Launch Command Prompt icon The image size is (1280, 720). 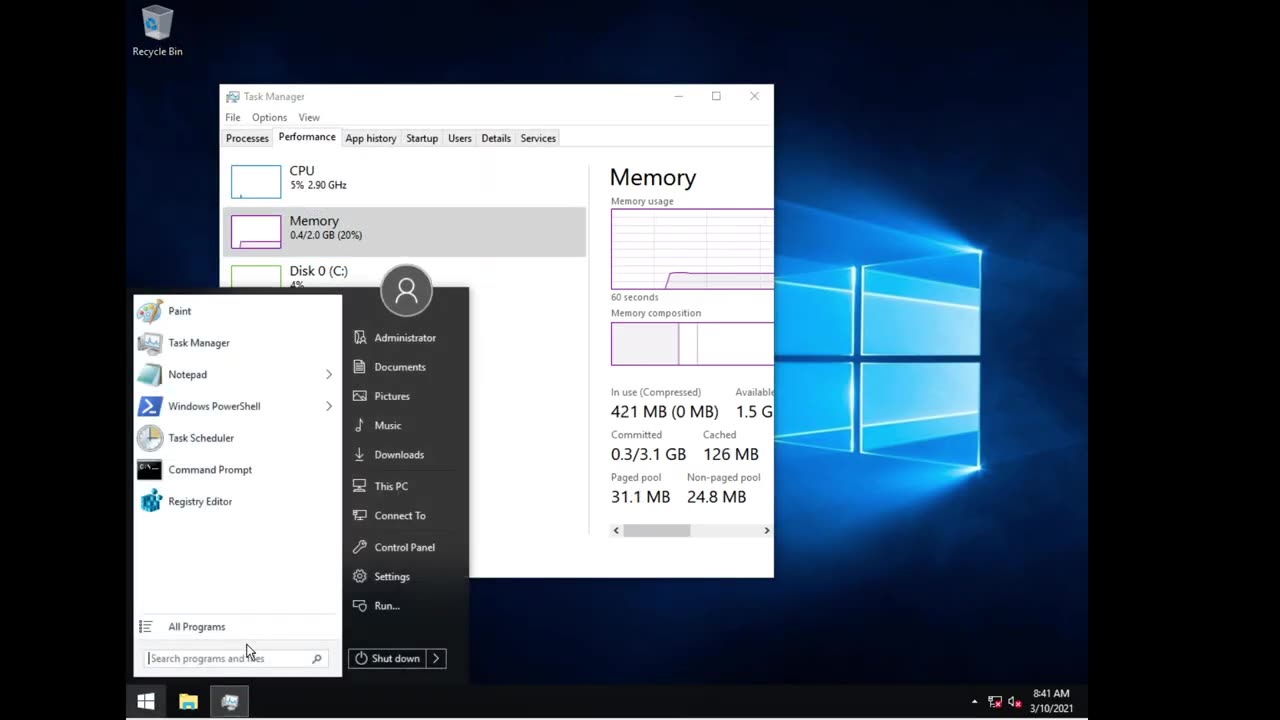click(x=150, y=470)
